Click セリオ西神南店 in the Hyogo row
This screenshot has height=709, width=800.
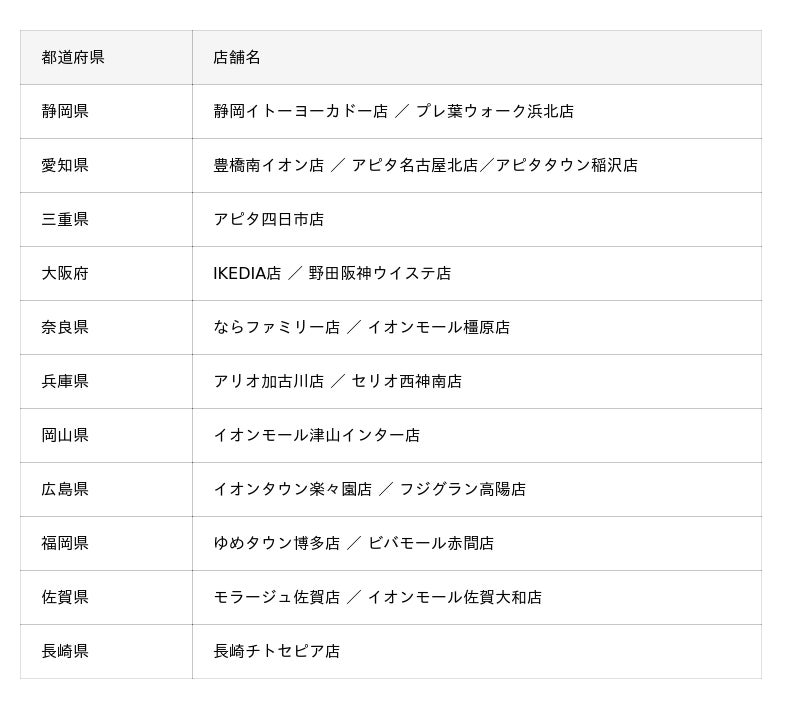(x=407, y=382)
